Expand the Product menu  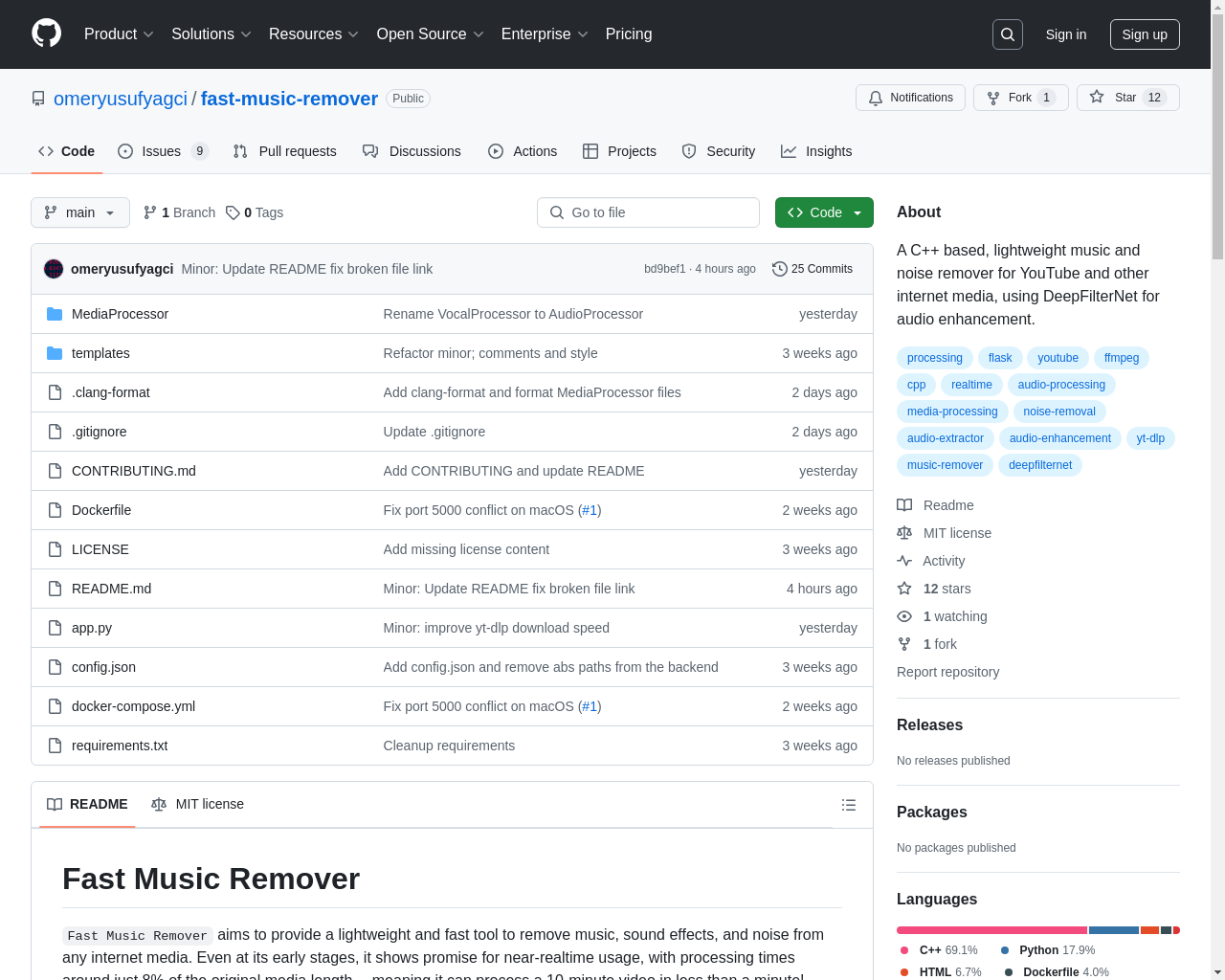point(119,34)
